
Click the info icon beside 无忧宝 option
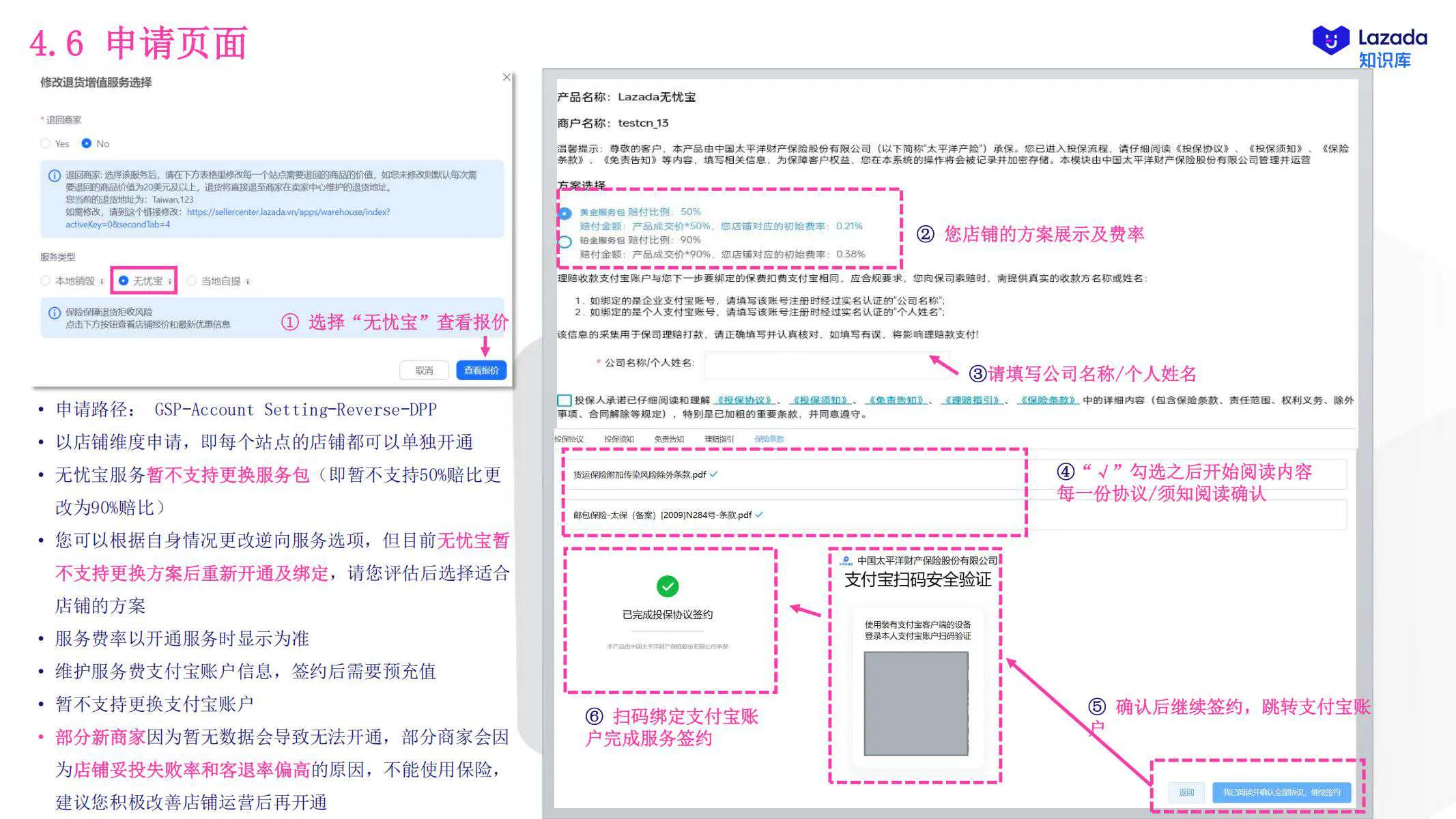coord(171,281)
